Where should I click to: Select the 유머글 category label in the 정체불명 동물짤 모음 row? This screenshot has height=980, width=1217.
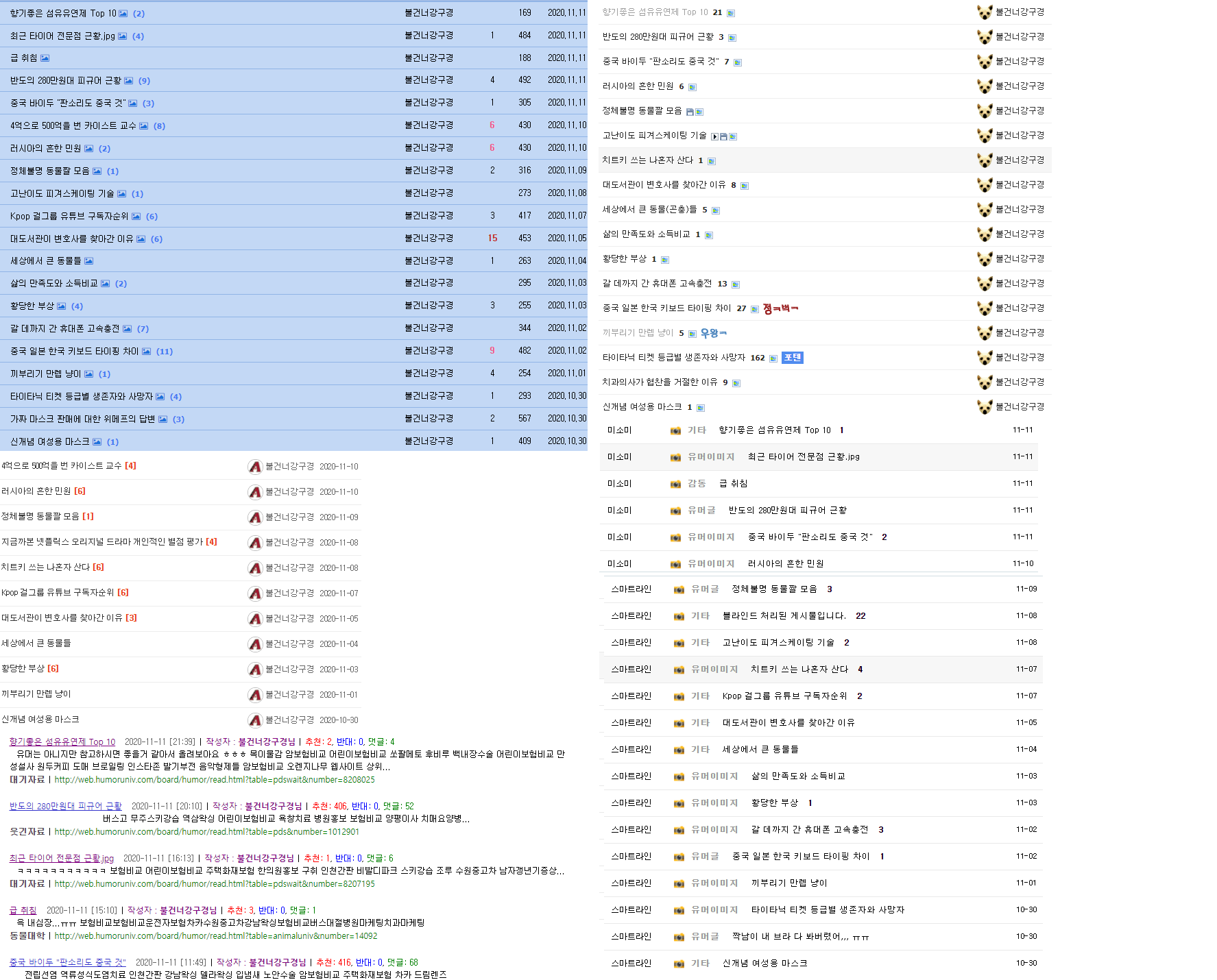pos(705,589)
